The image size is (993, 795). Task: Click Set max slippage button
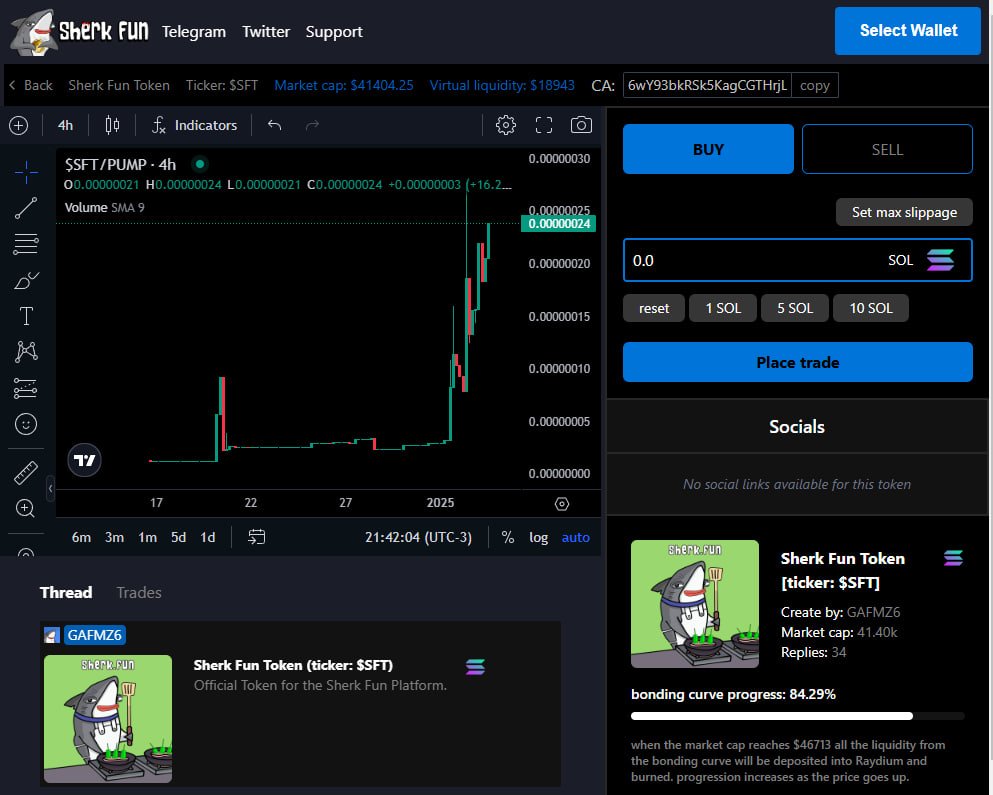[x=904, y=212]
